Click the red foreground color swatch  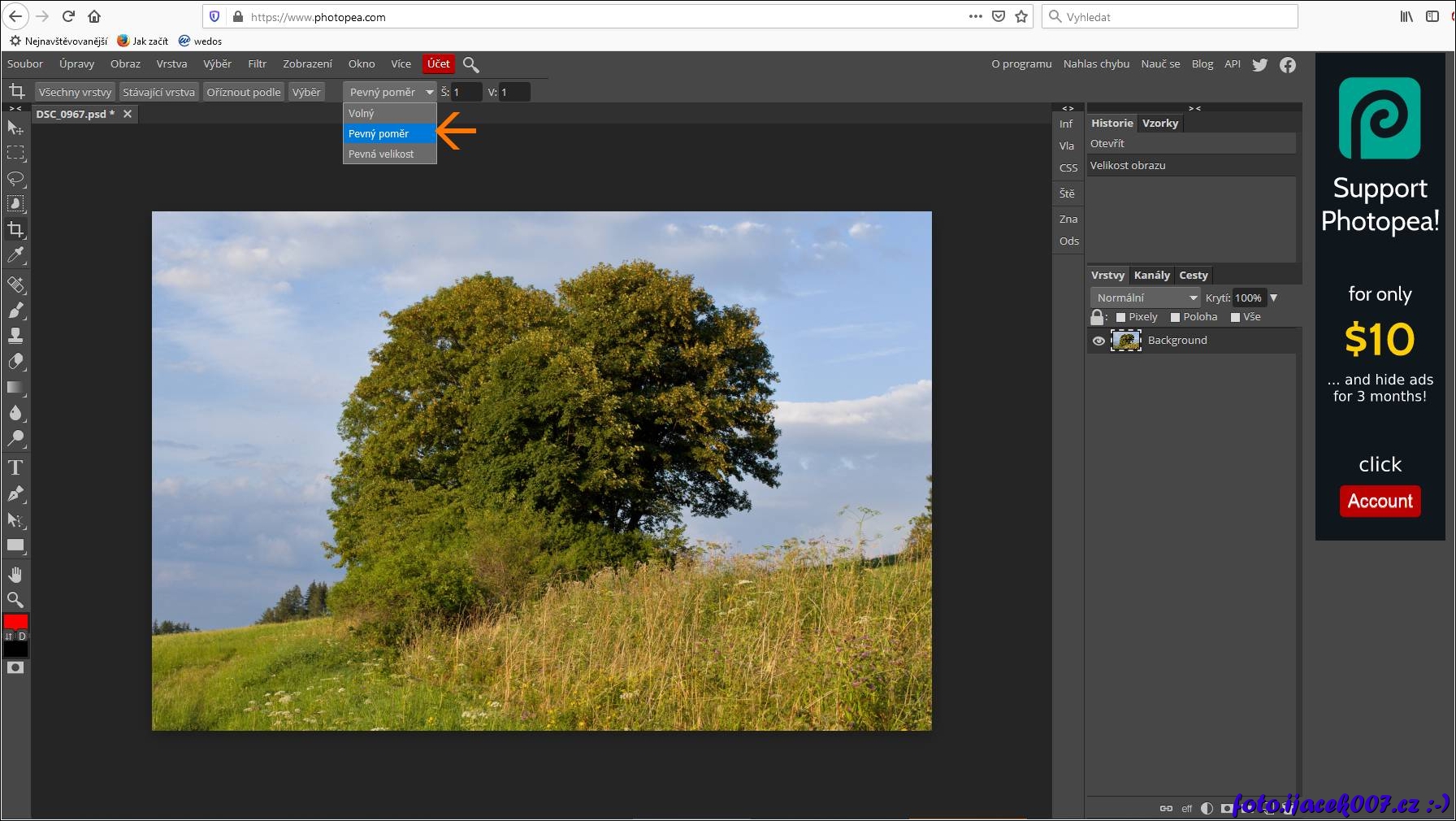[x=15, y=622]
